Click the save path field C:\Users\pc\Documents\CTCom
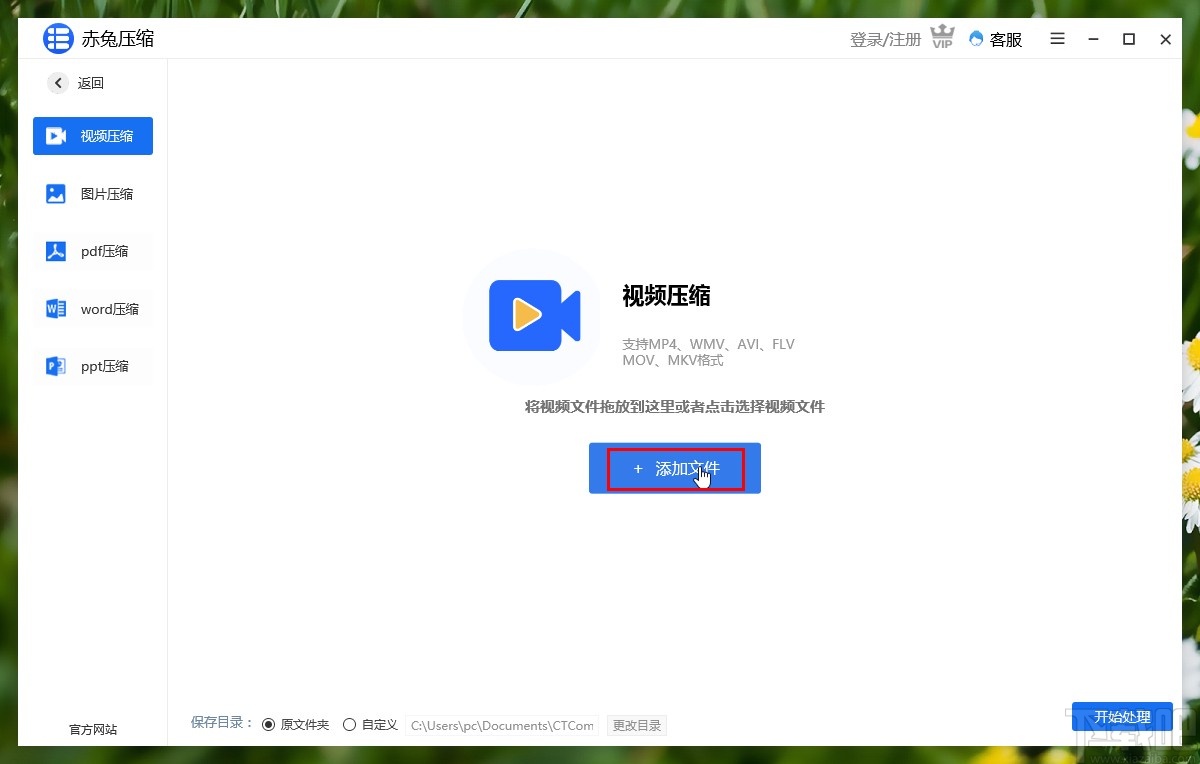The width and height of the screenshot is (1200, 764). (x=502, y=726)
